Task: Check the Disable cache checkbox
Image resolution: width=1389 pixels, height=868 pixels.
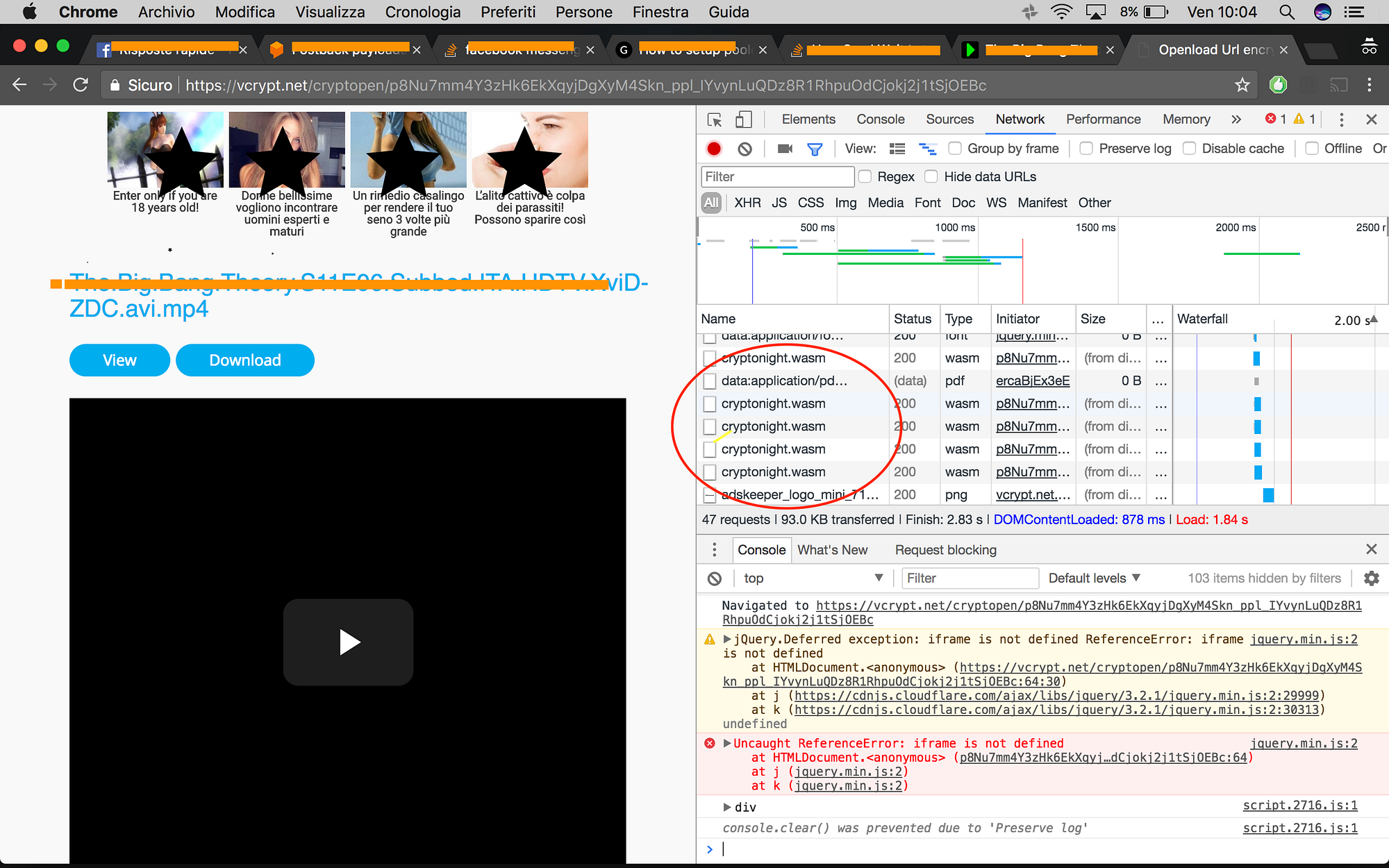Action: point(1190,149)
